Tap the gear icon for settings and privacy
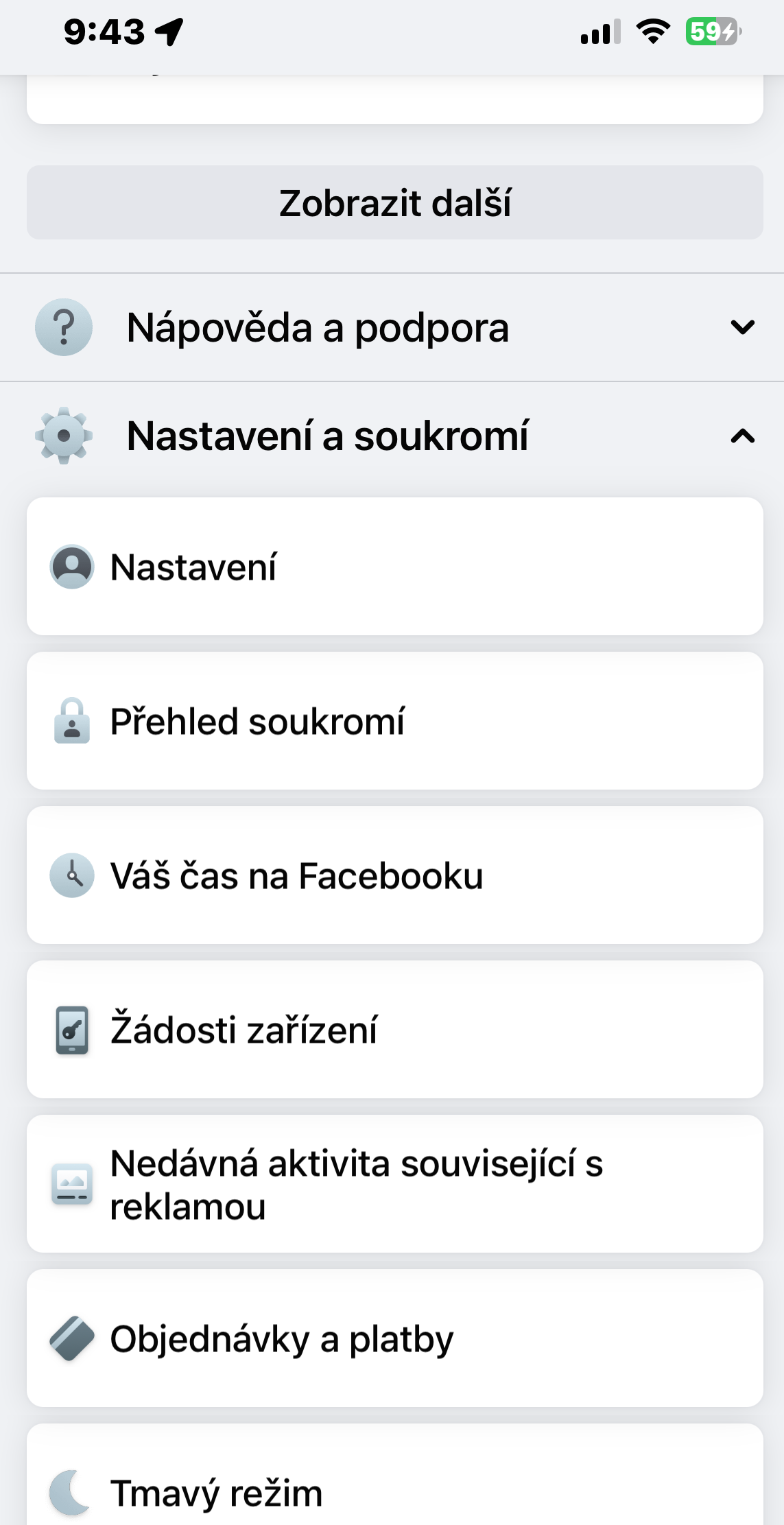The image size is (784, 1525). point(64,436)
